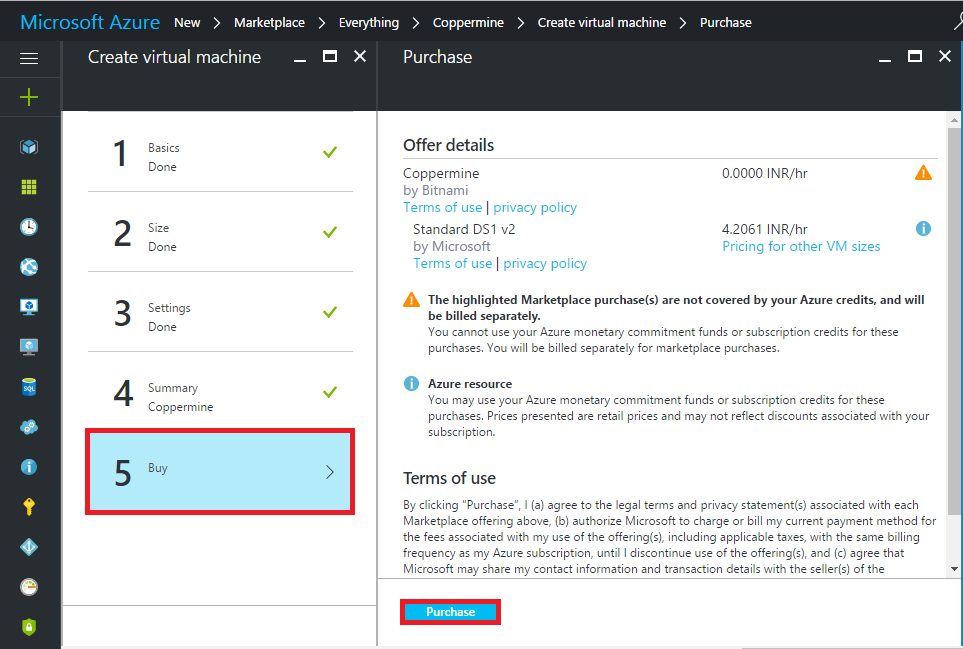Select Coppermine in the breadcrumb trail

pos(468,22)
